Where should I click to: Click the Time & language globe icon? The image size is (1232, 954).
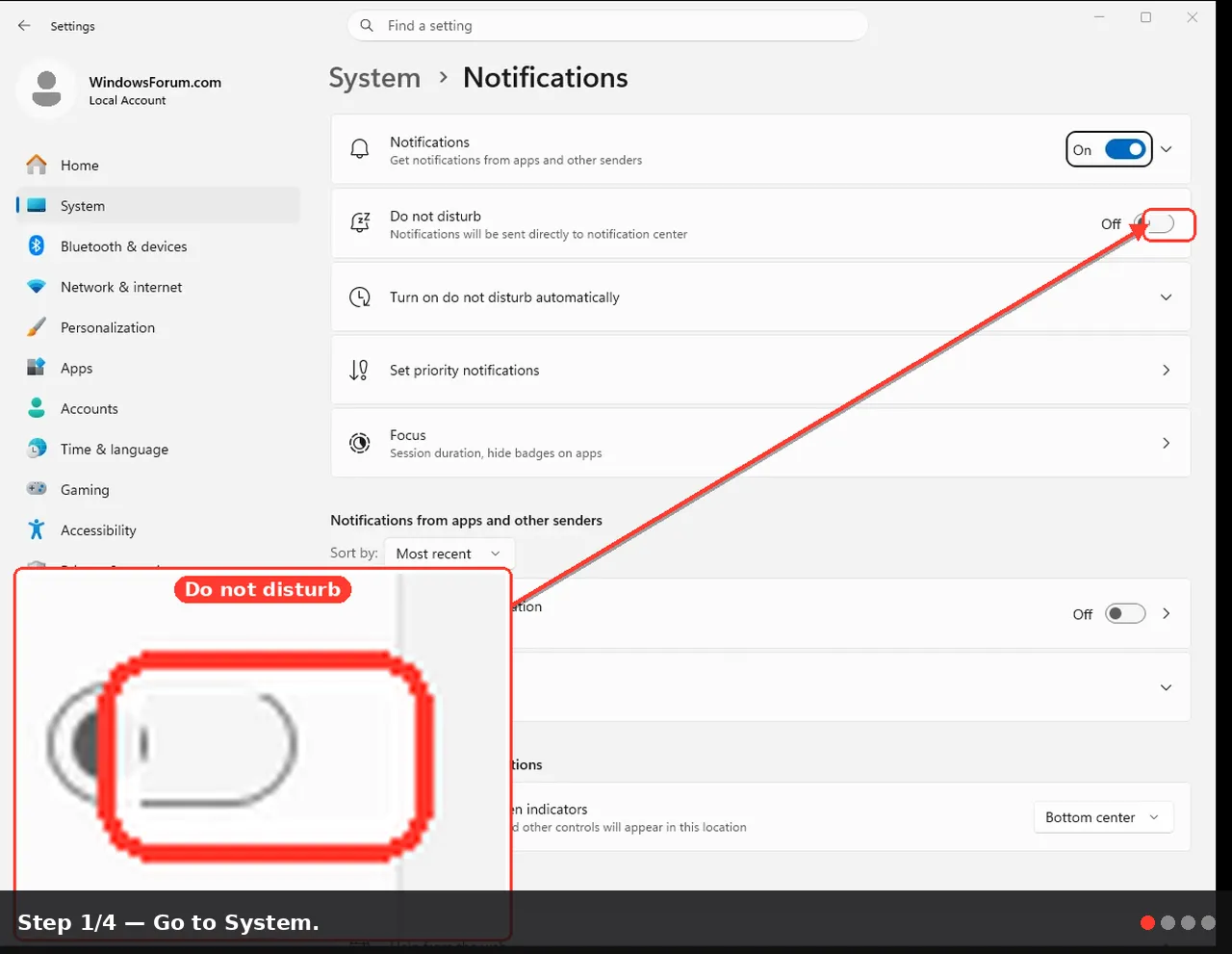[x=37, y=449]
